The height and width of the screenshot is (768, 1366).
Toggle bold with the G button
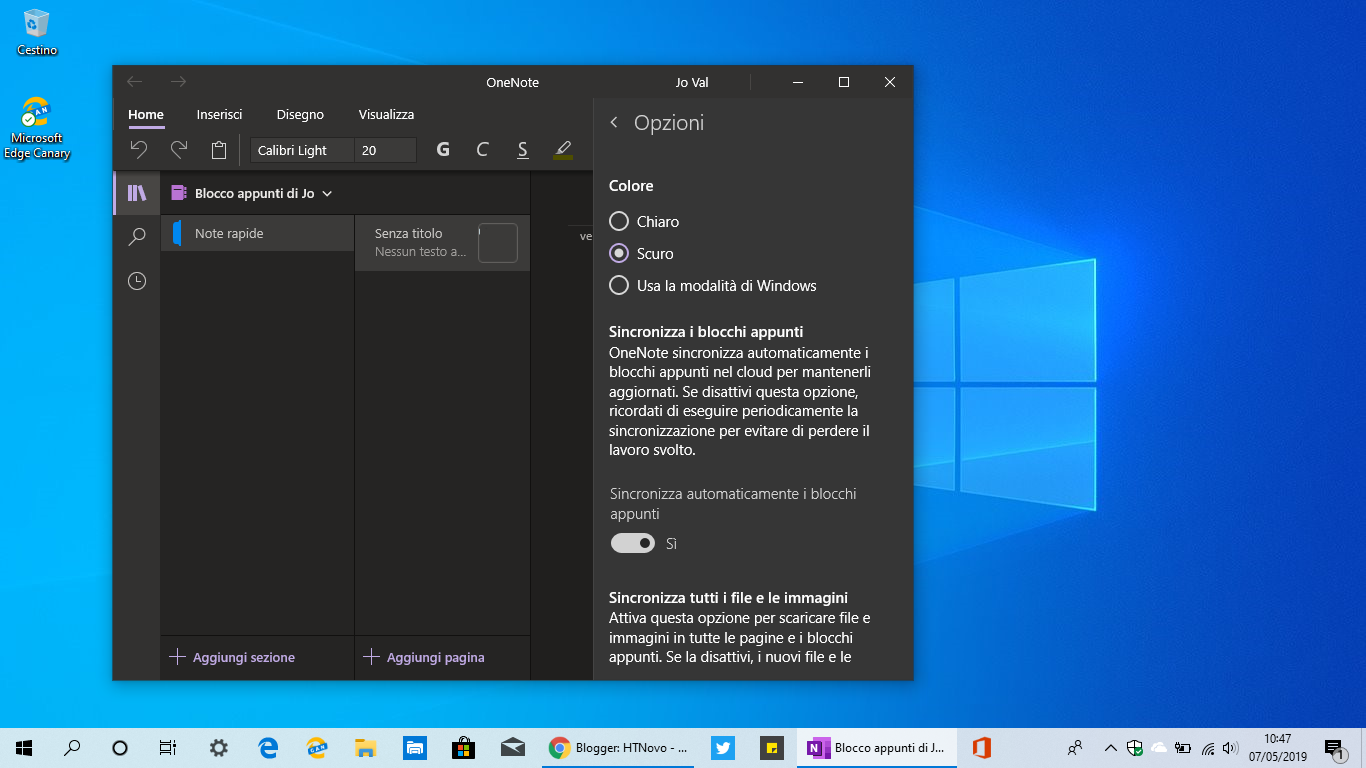coord(443,150)
